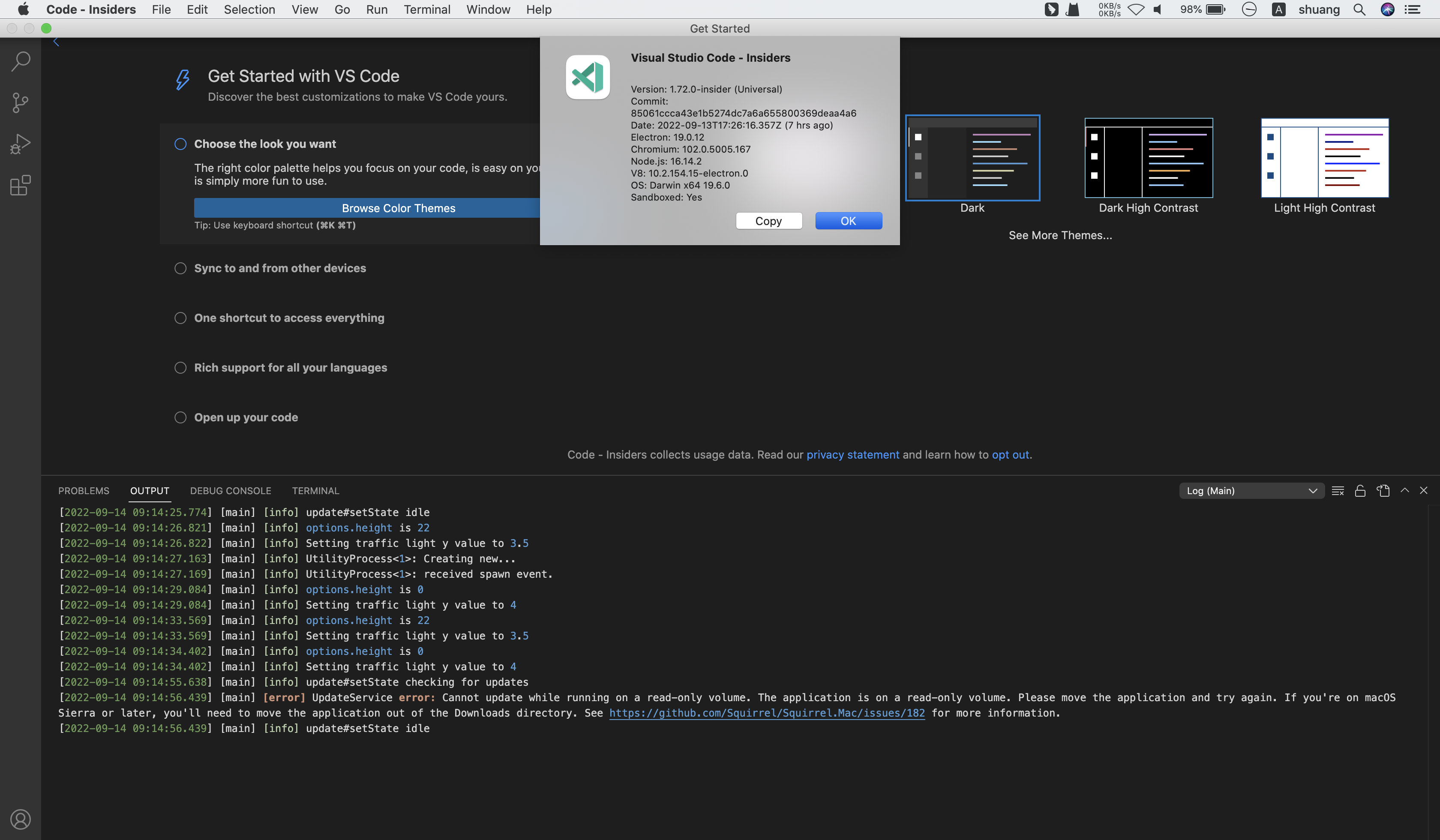Clear the Output panel contents
This screenshot has width=1440, height=840.
point(1338,490)
